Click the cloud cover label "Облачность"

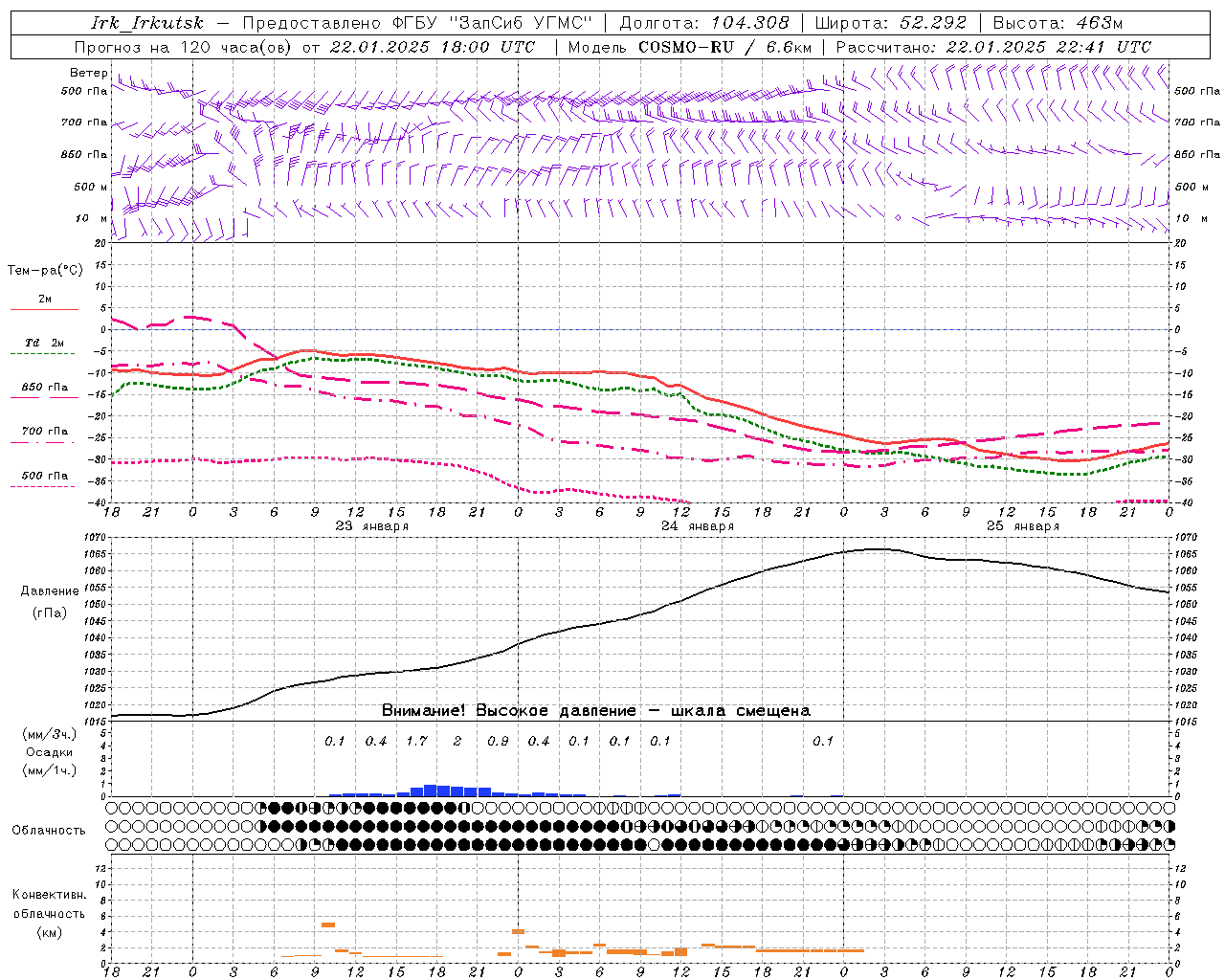49,831
